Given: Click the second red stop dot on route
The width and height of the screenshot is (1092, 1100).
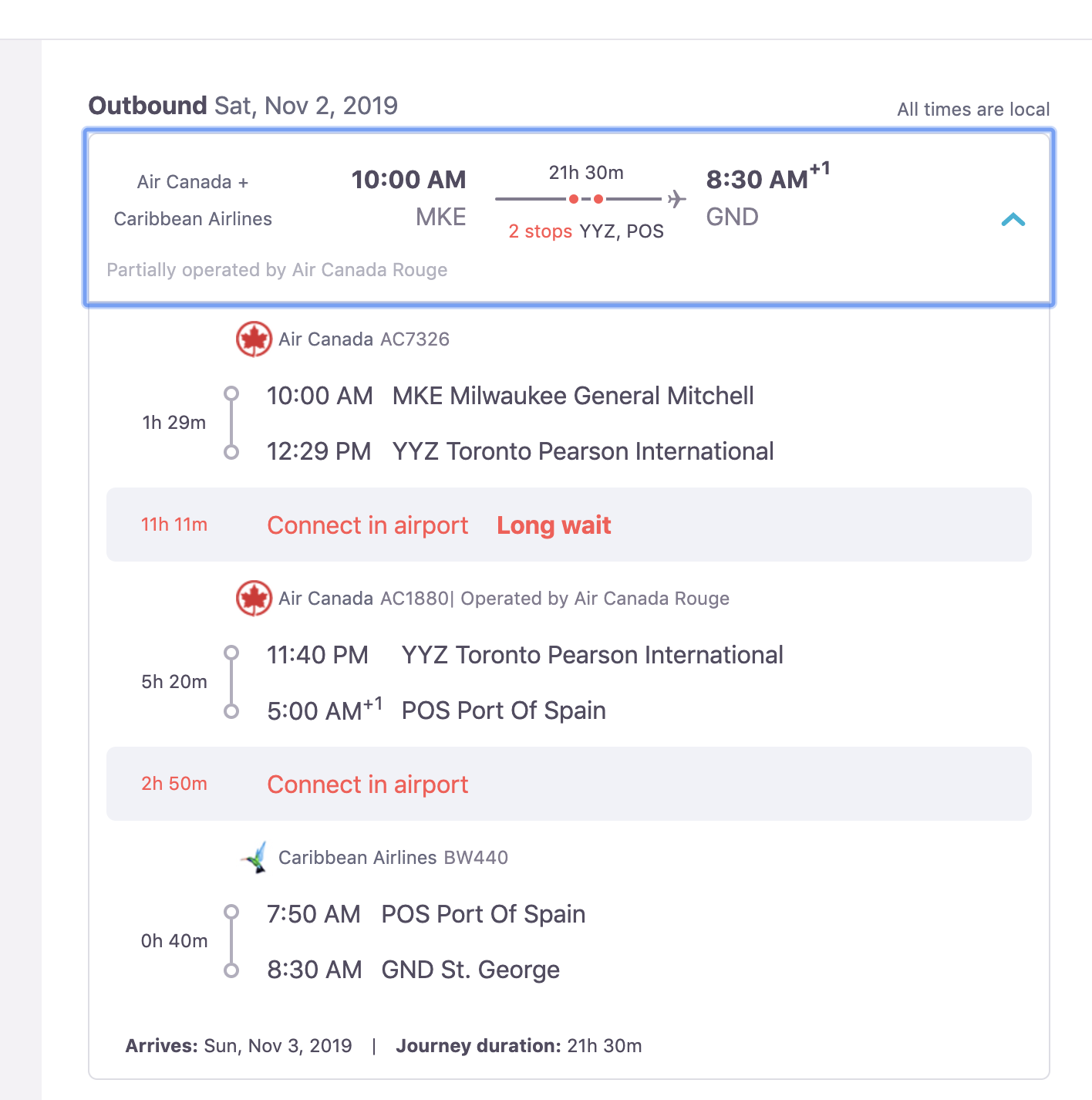Looking at the screenshot, I should (x=597, y=198).
